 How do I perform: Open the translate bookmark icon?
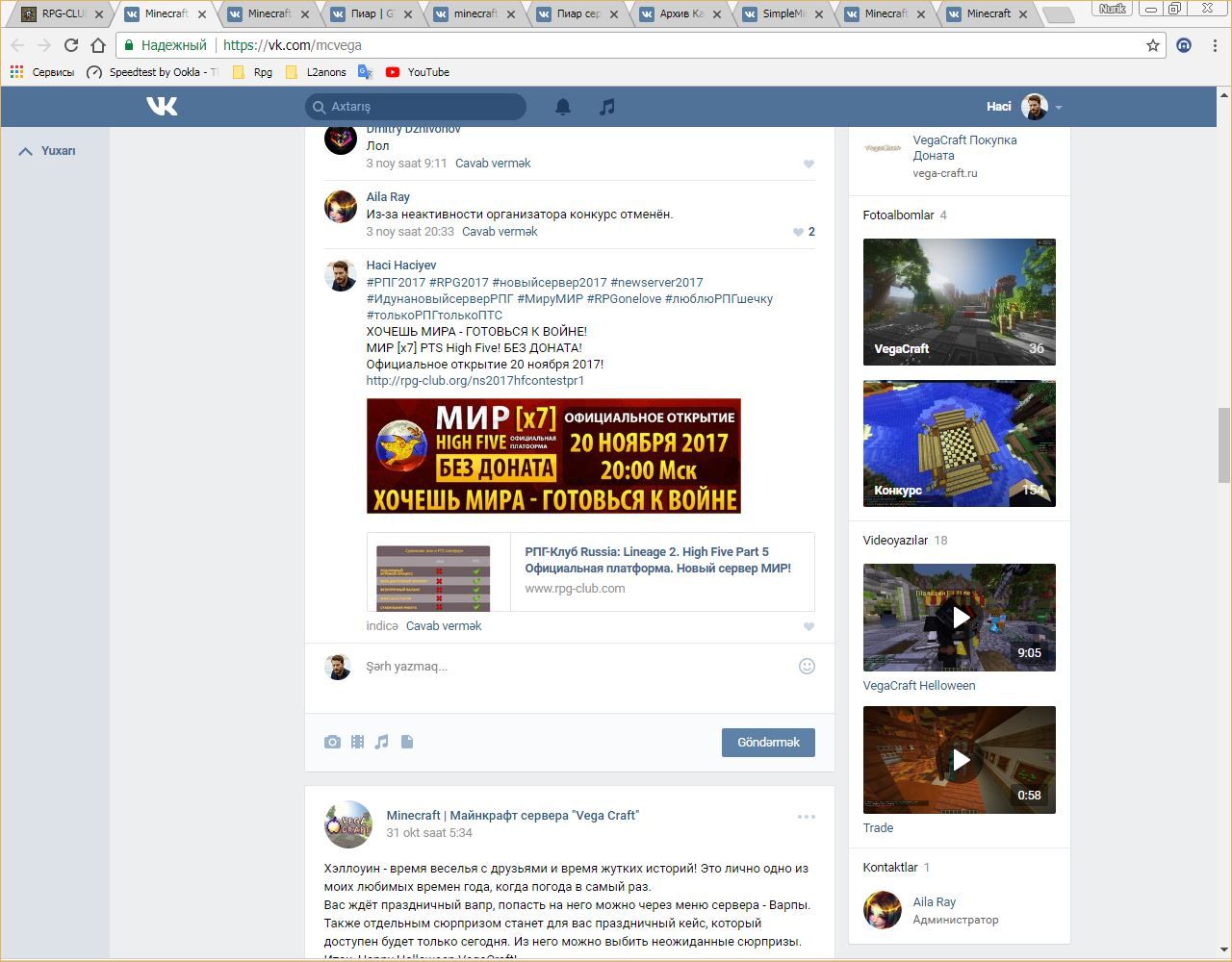[x=365, y=72]
